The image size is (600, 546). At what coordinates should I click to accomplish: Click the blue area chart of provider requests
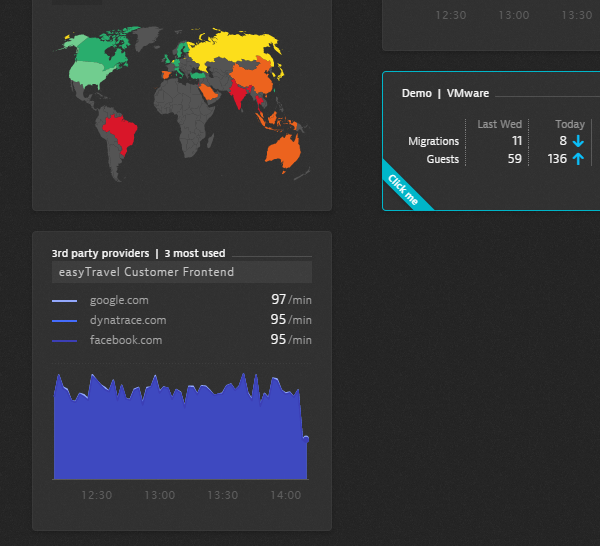(180, 432)
